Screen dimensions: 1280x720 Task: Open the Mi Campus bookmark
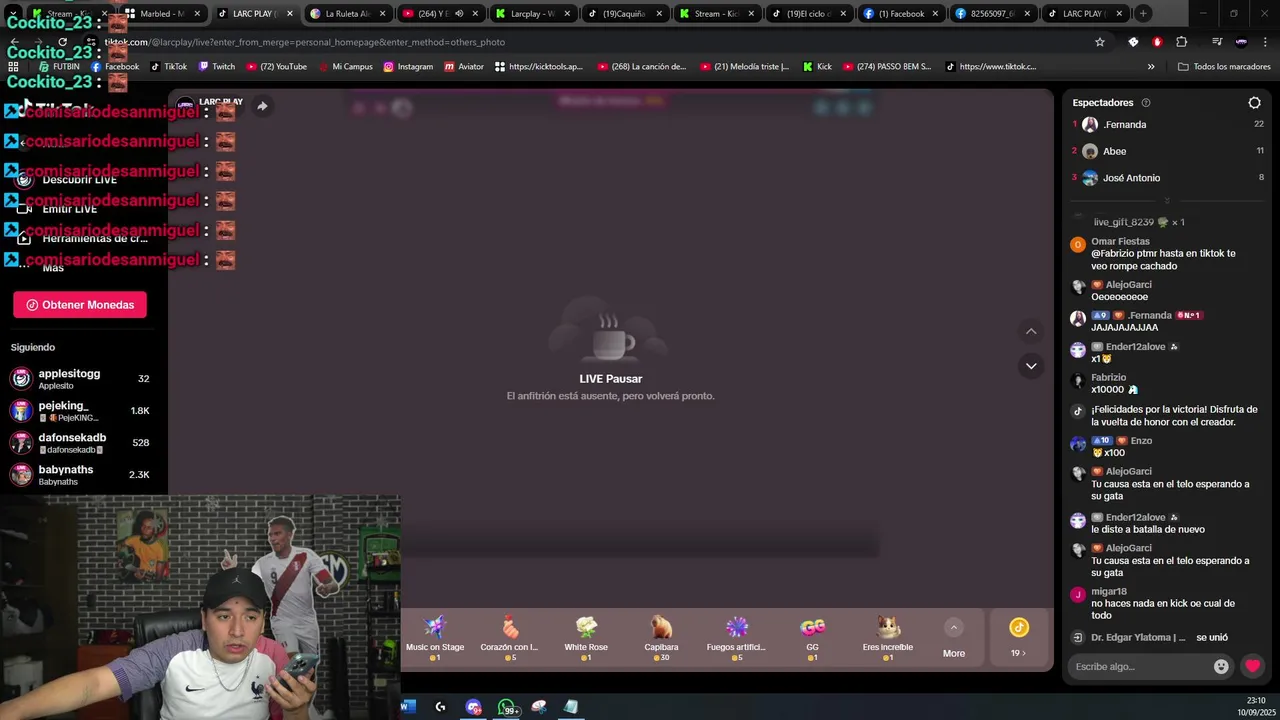point(345,67)
